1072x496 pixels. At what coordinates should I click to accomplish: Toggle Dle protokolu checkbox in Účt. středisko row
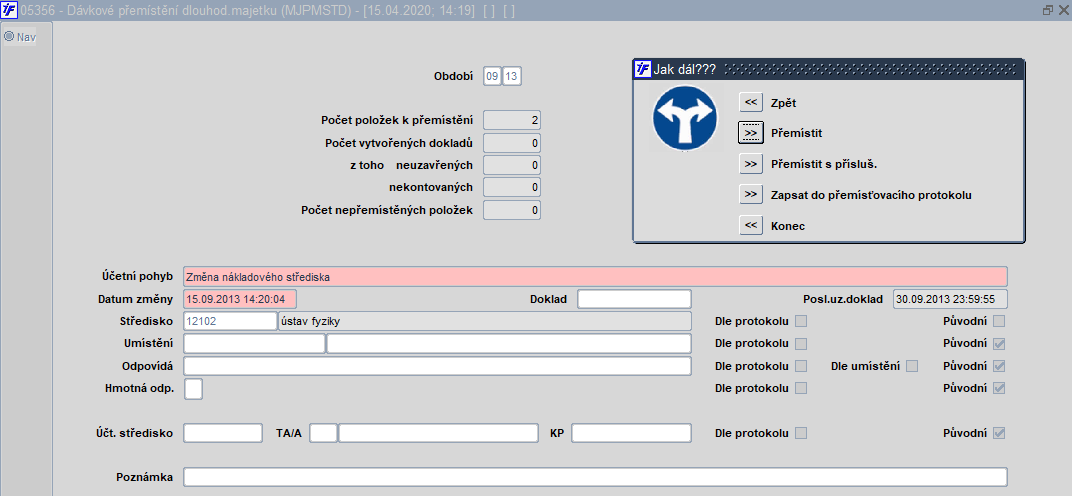tap(801, 433)
